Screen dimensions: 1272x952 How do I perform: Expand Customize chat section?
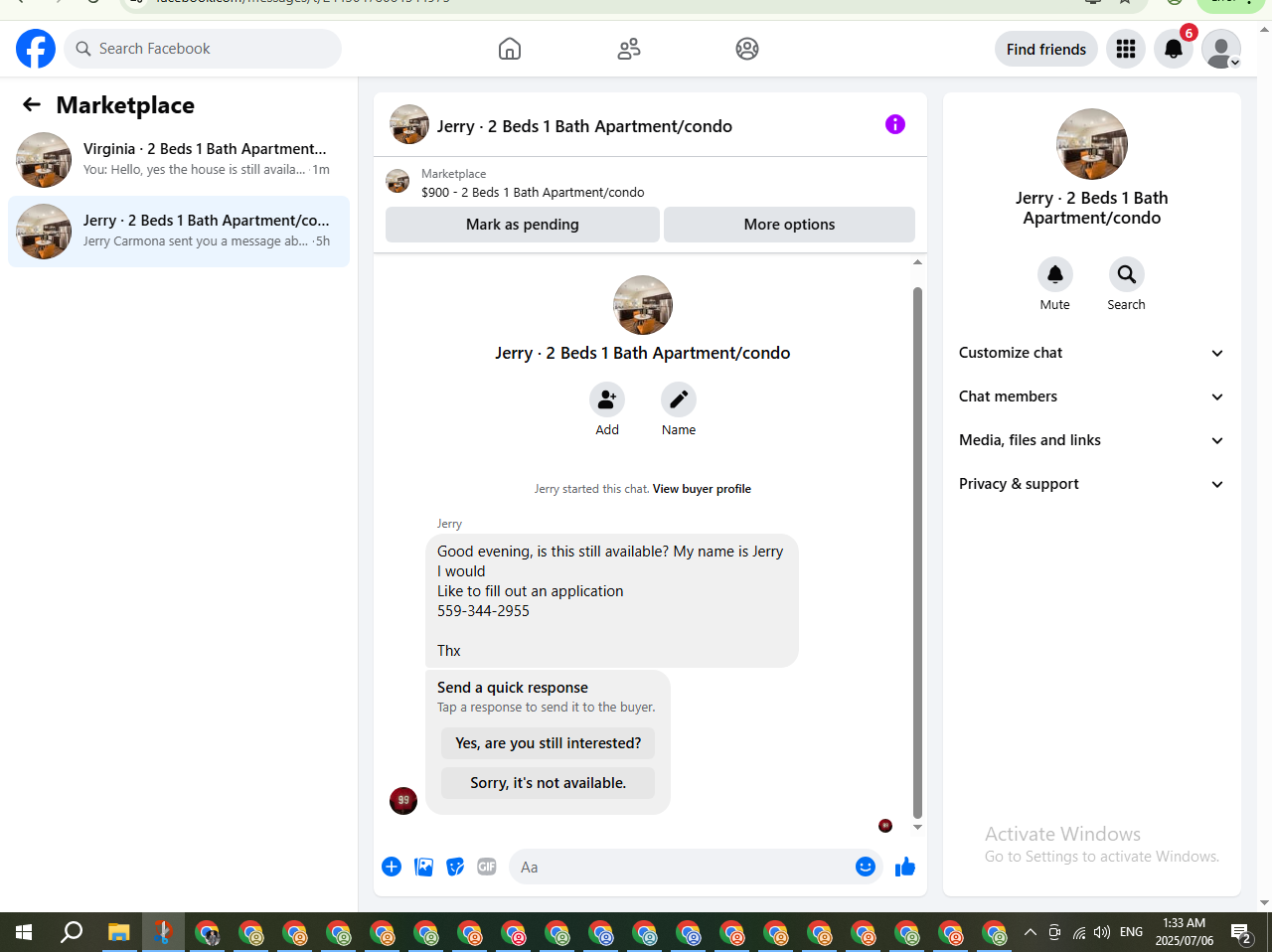click(x=1091, y=353)
